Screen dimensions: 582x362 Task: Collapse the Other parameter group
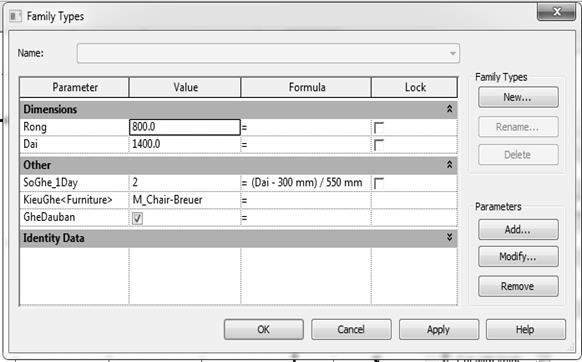(x=449, y=164)
